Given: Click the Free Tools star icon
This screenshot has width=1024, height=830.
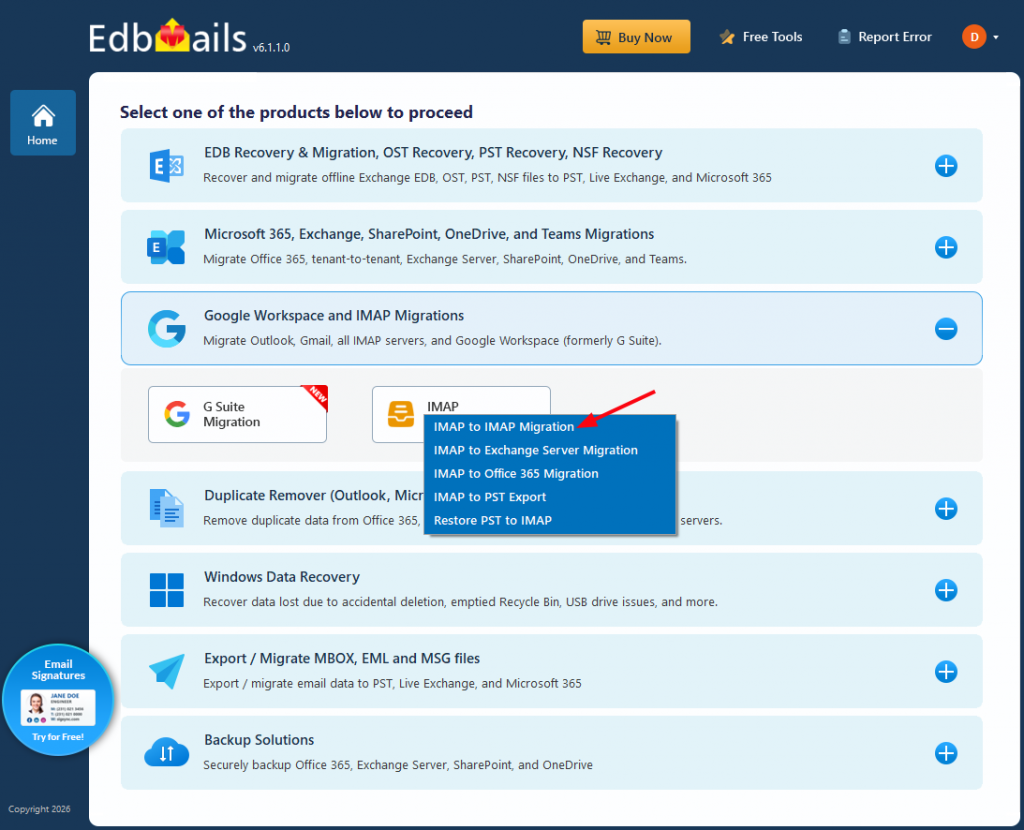Looking at the screenshot, I should [x=727, y=37].
